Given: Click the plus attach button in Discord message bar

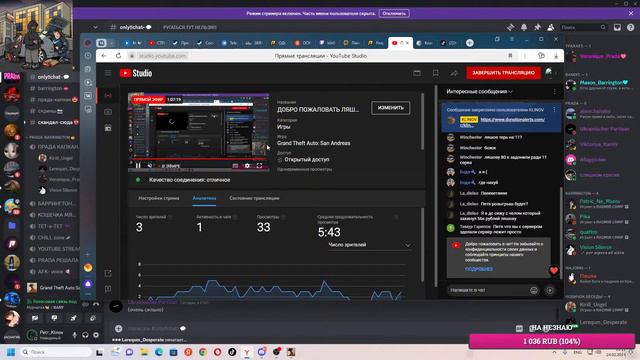Looking at the screenshot, I should tap(118, 328).
